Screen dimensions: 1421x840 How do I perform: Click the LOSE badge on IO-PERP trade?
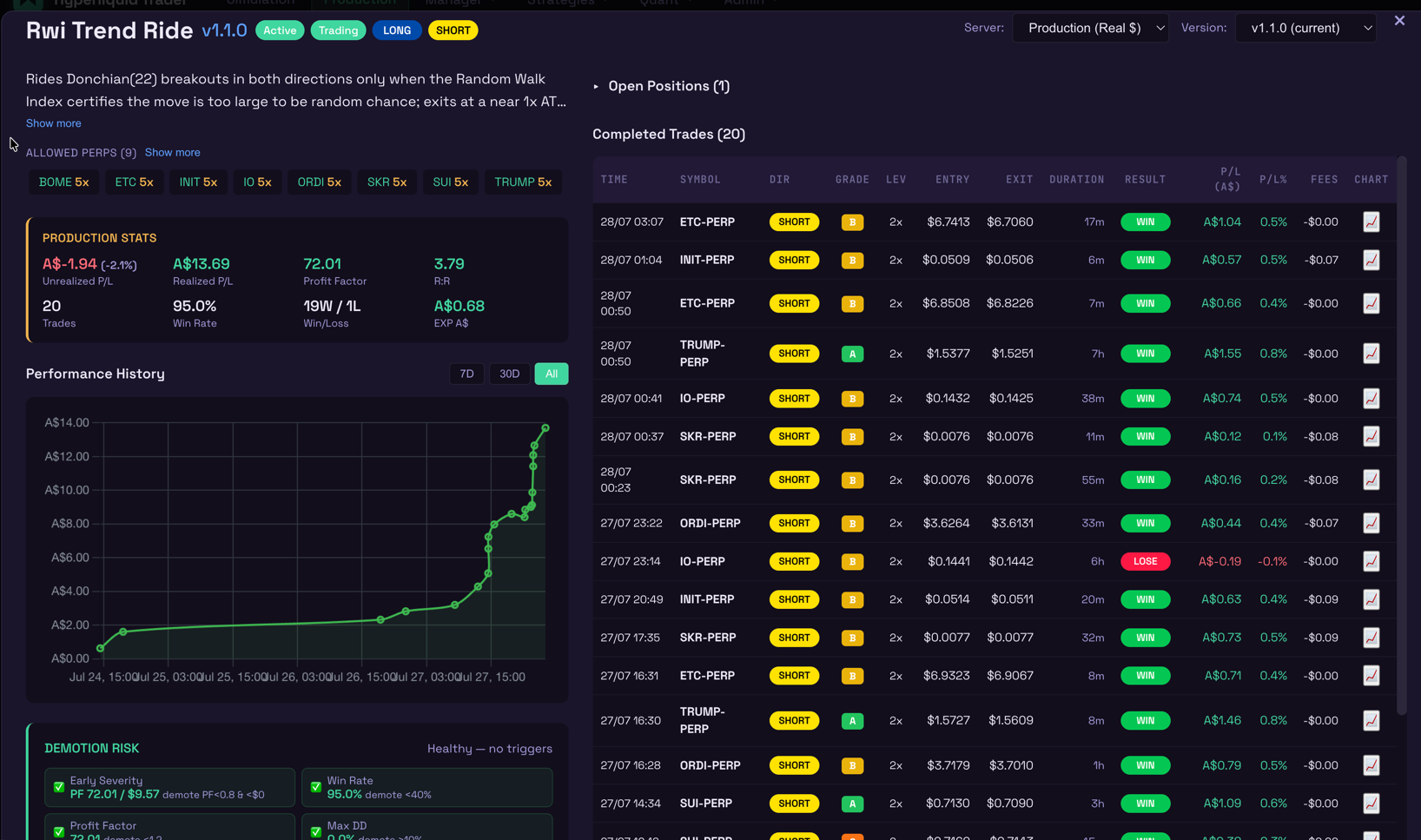(1145, 561)
